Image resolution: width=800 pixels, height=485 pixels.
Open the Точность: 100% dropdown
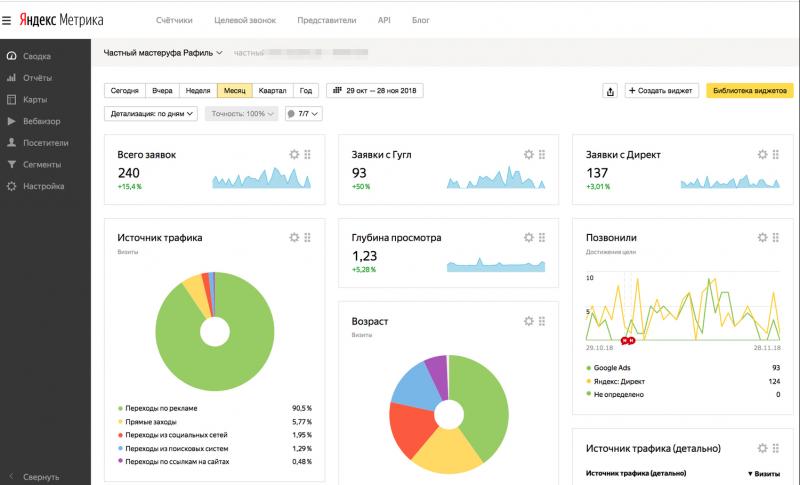[241, 114]
